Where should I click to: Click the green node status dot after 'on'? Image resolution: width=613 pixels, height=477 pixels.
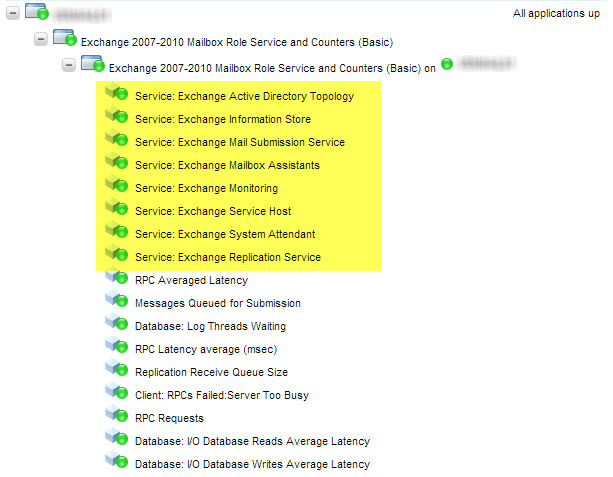pos(447,64)
